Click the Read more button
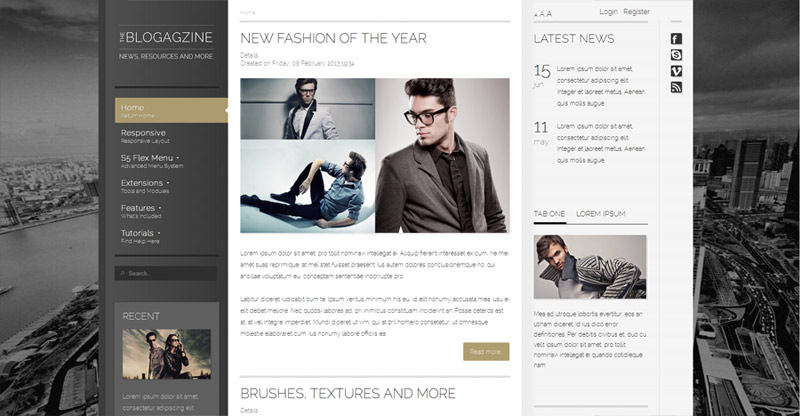Viewport: 800px width, 416px height. click(x=486, y=352)
